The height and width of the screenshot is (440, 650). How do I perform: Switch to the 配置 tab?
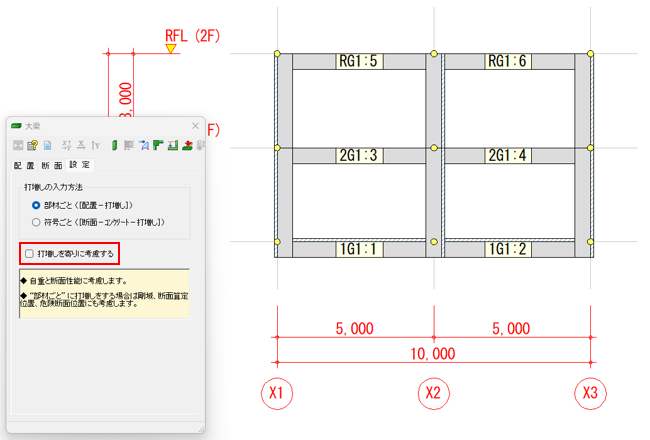coord(24,165)
